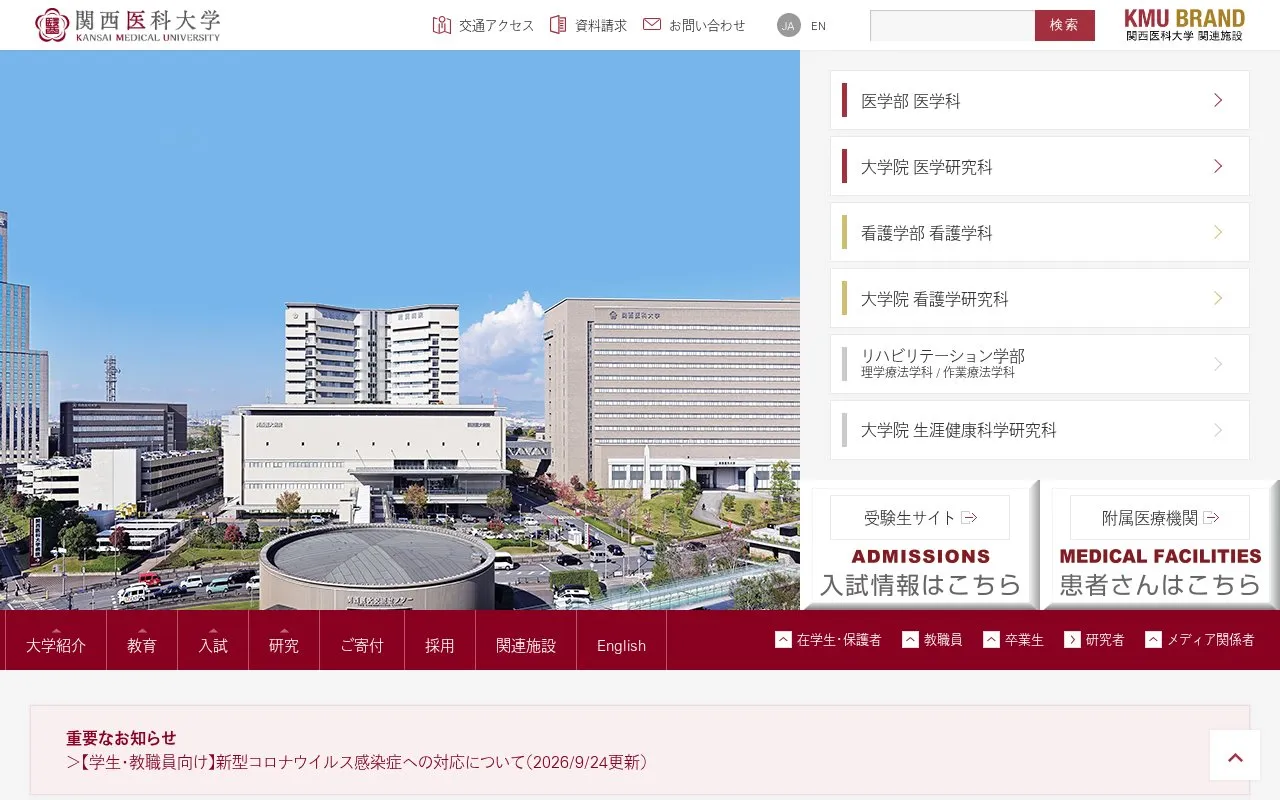
Task: Click chevron on 大学院 医学研究科 row
Action: 1218,166
